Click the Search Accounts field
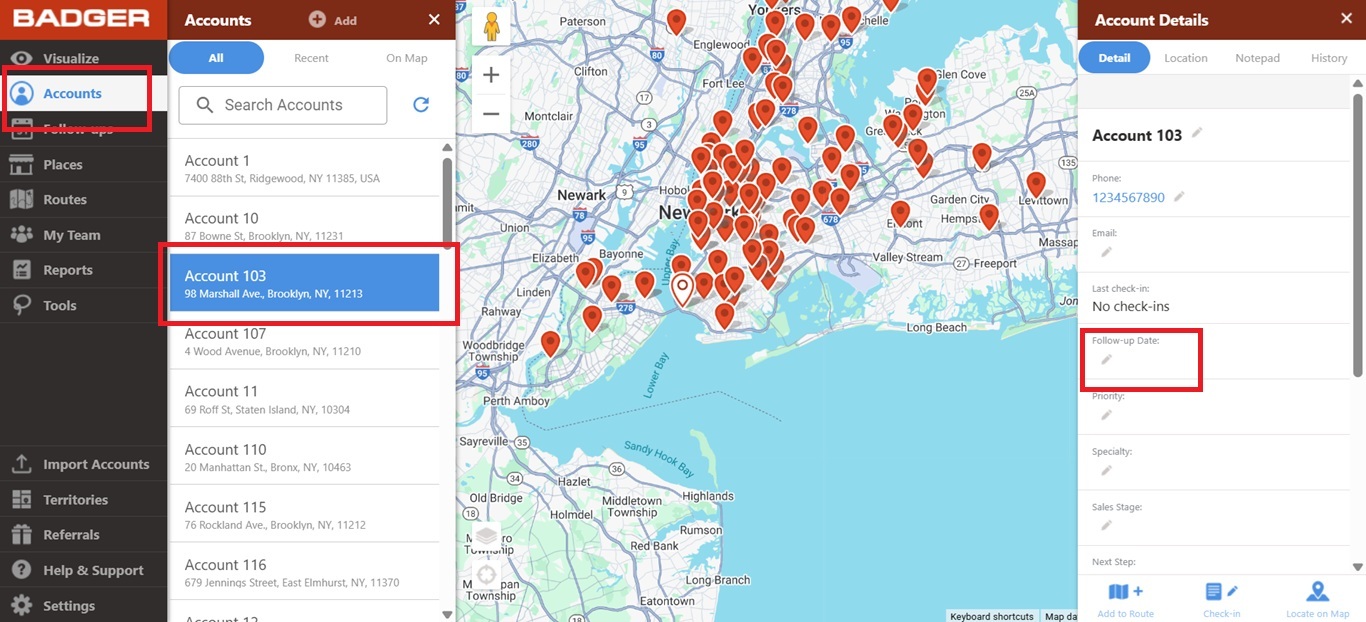Image resolution: width=1366 pixels, height=622 pixels. (x=283, y=105)
